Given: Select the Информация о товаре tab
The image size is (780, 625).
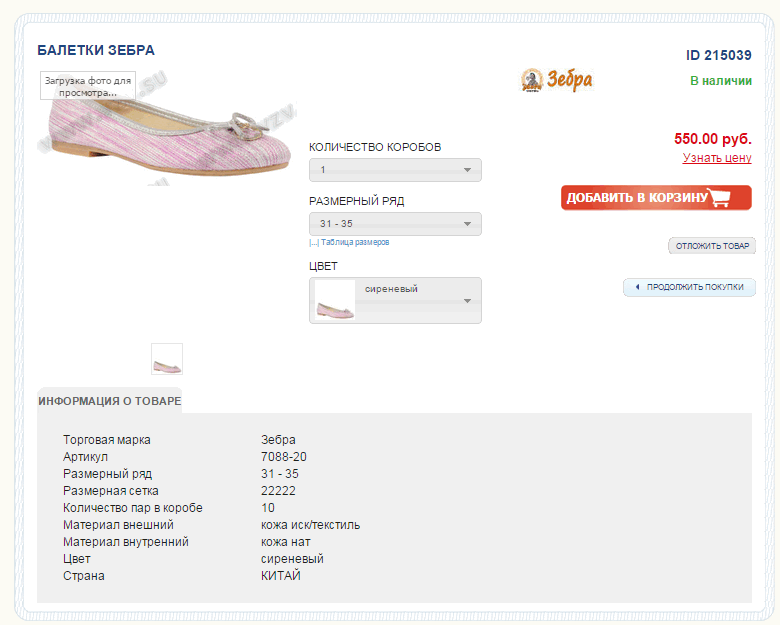Looking at the screenshot, I should (x=110, y=401).
